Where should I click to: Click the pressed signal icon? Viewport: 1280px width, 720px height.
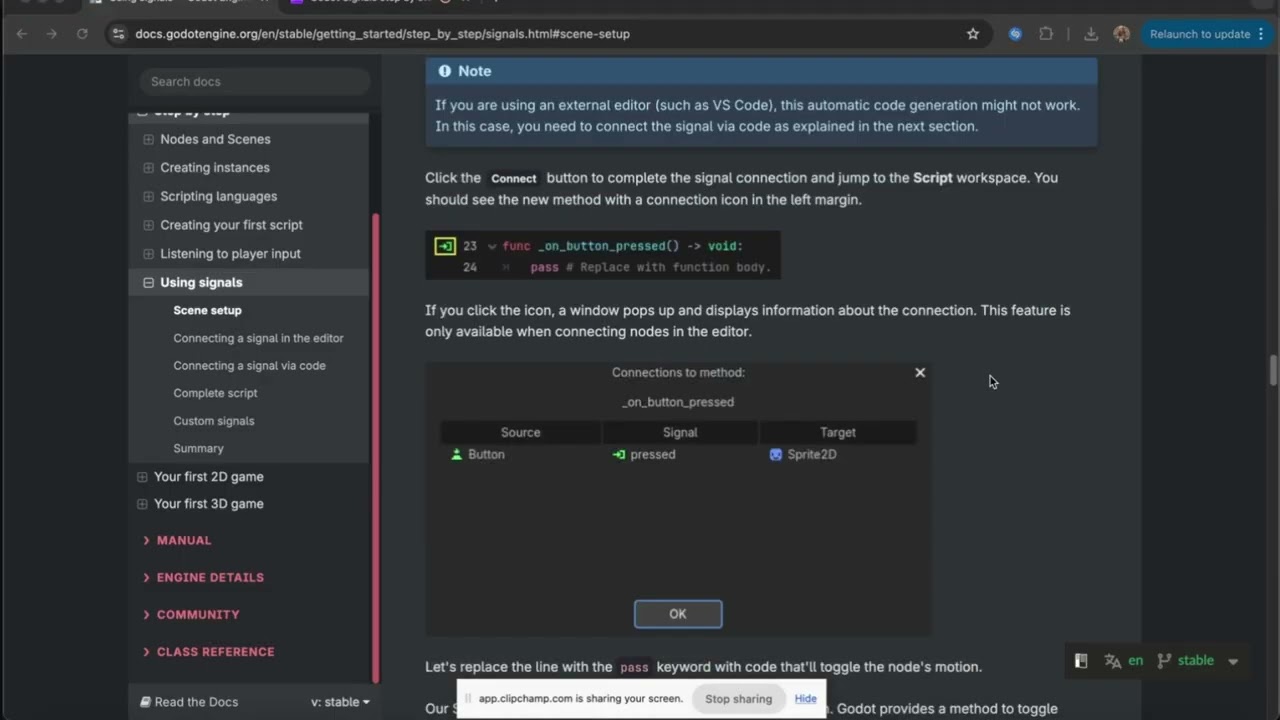coord(619,454)
